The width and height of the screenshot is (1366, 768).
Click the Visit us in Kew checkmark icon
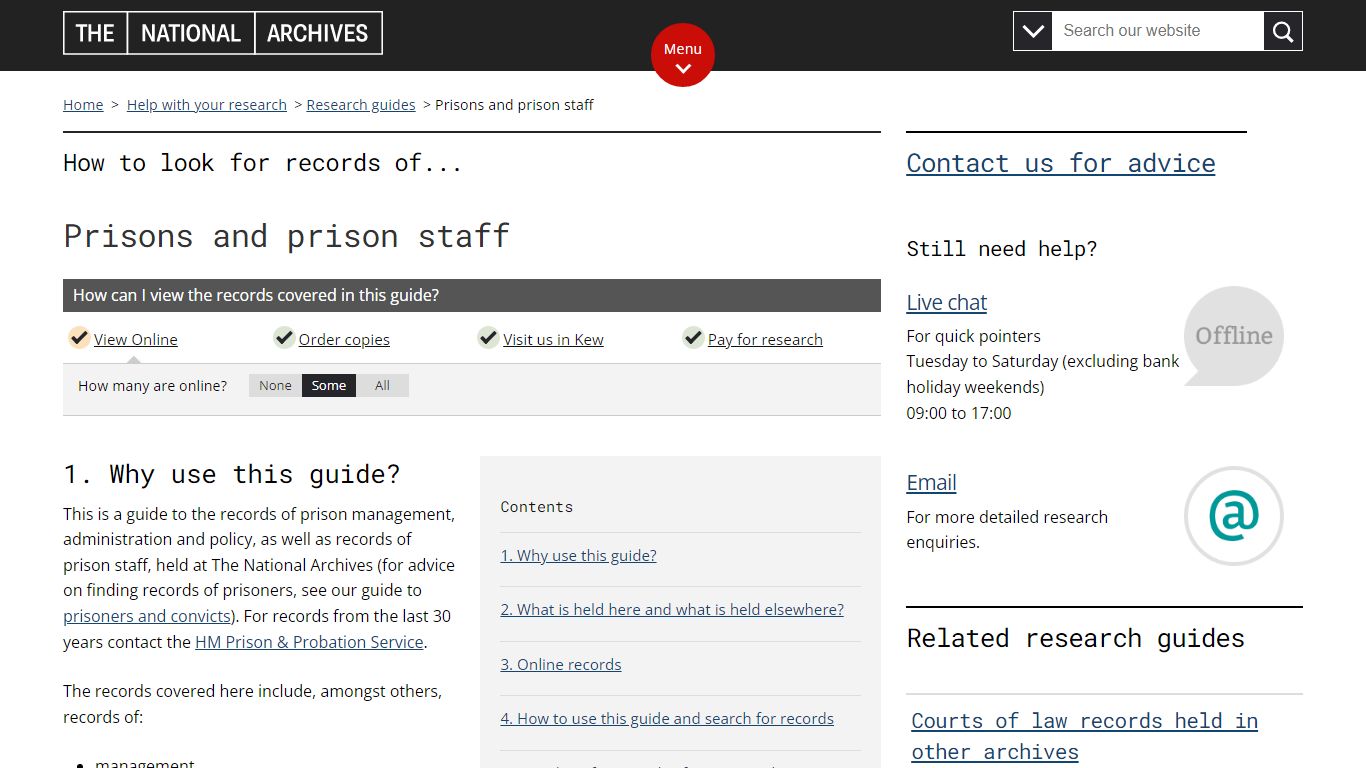[488, 338]
